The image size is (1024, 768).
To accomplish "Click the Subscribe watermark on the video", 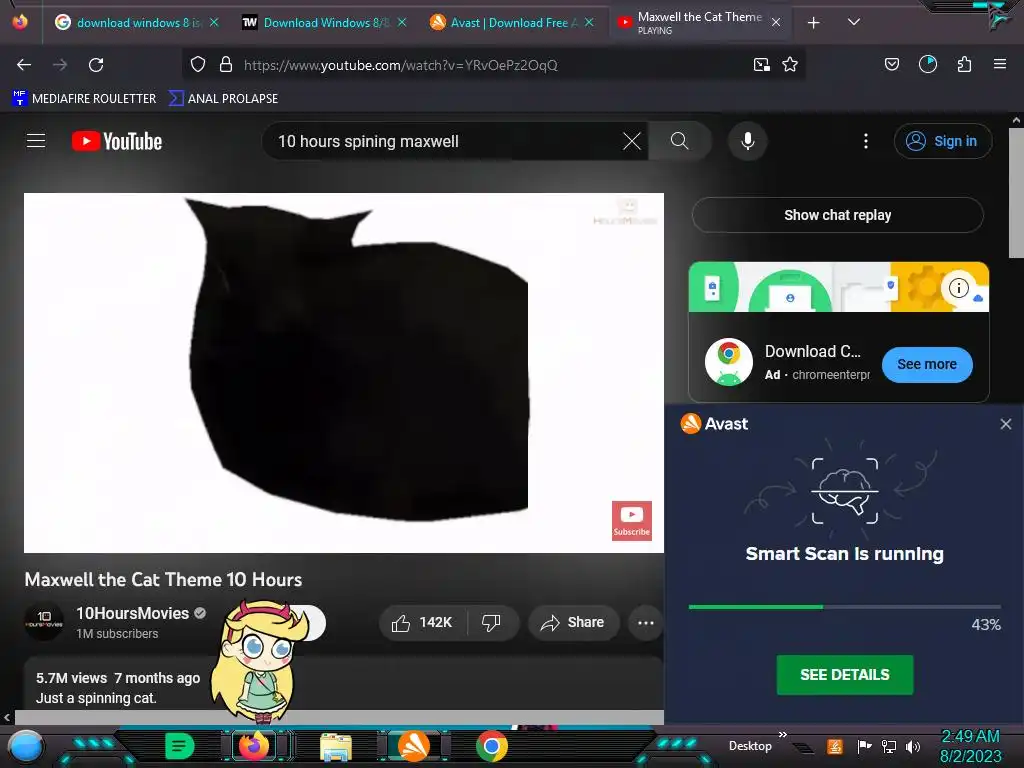I will click(x=632, y=520).
